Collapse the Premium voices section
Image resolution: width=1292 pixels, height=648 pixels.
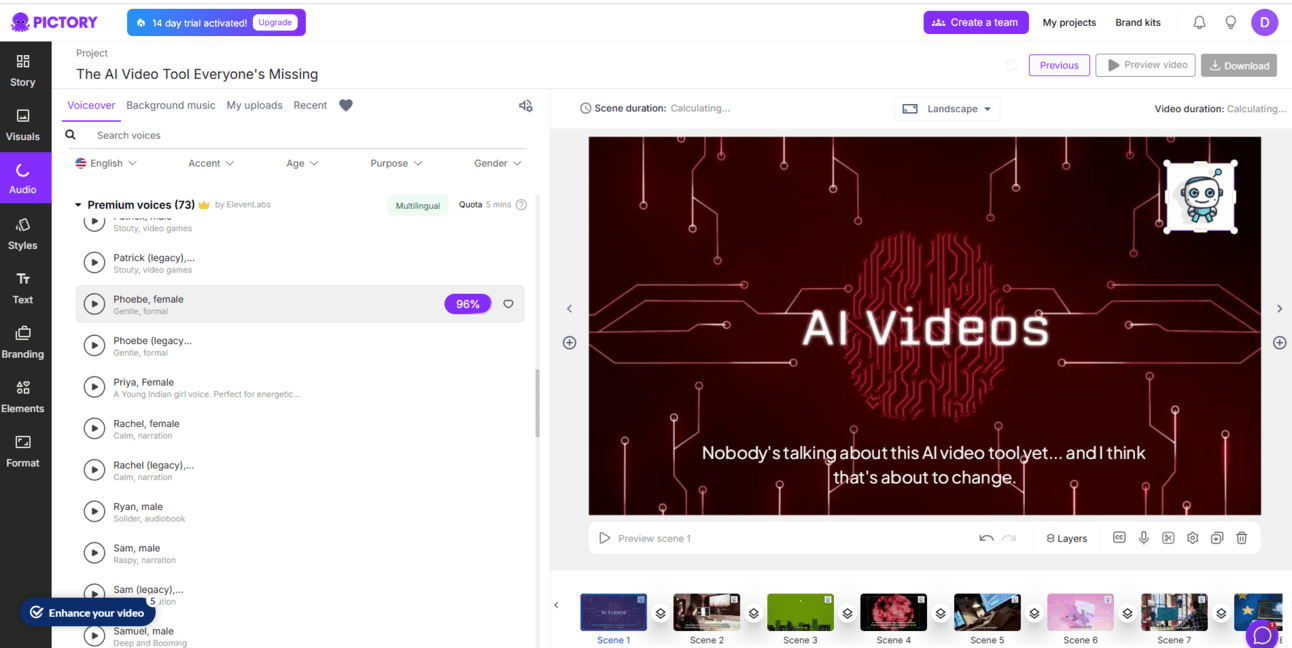[78, 205]
